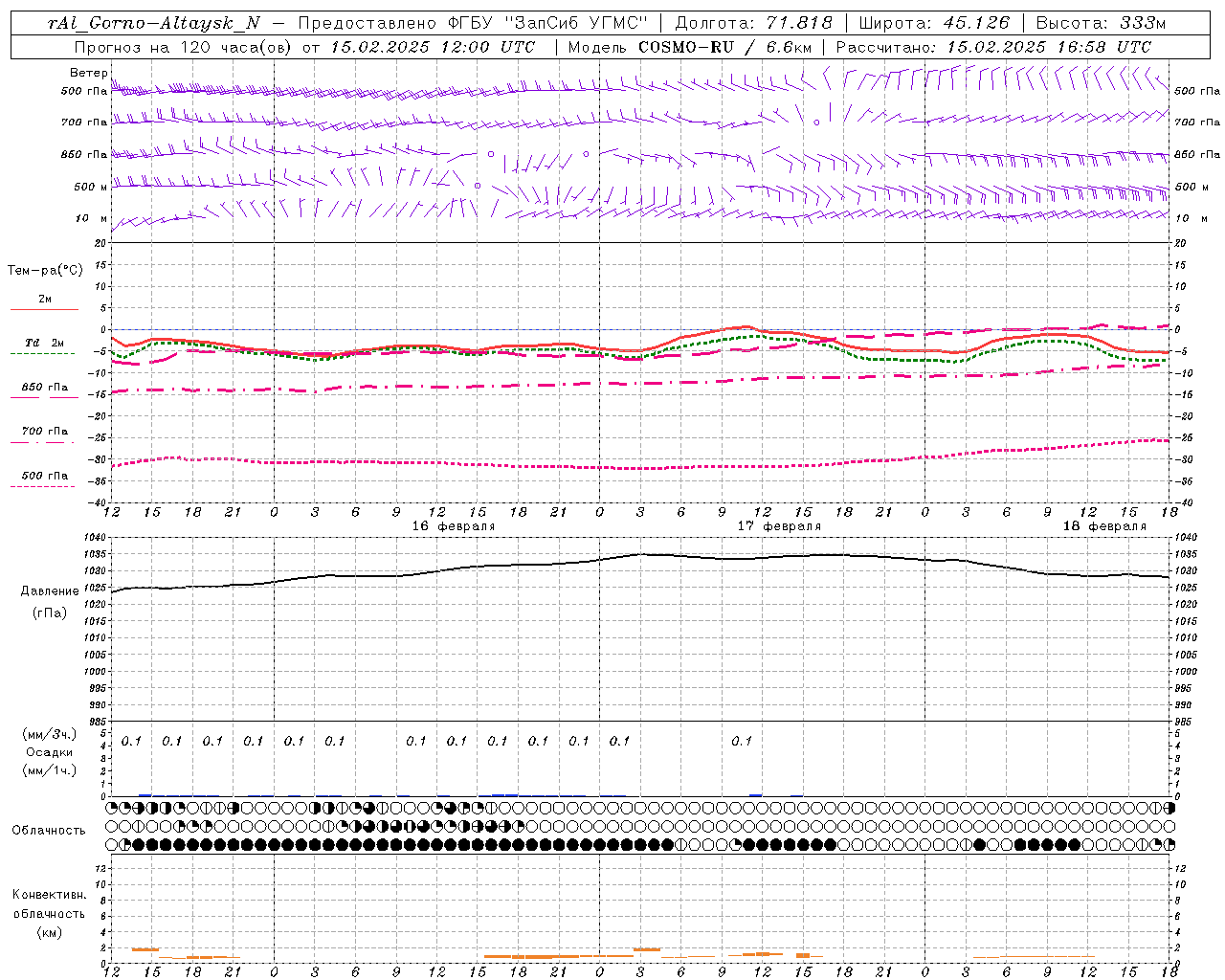Click the 500 гПа temperature legend label

click(45, 476)
